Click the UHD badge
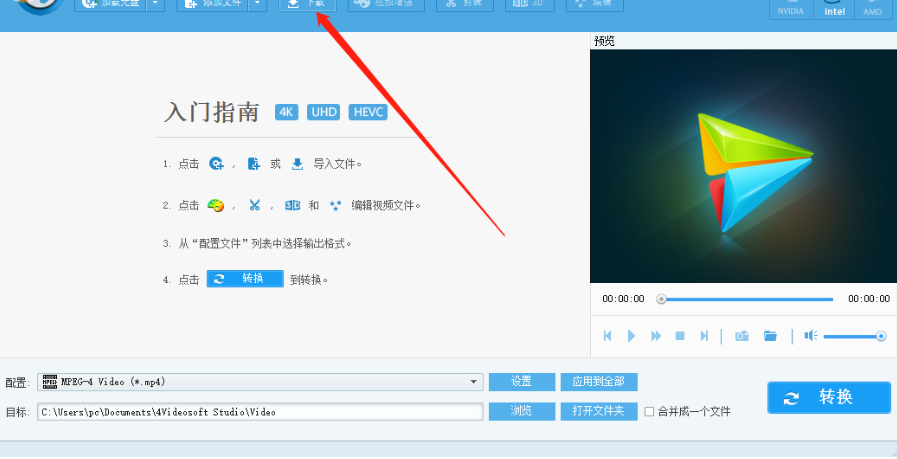The height and width of the screenshot is (459, 897). coord(324,112)
